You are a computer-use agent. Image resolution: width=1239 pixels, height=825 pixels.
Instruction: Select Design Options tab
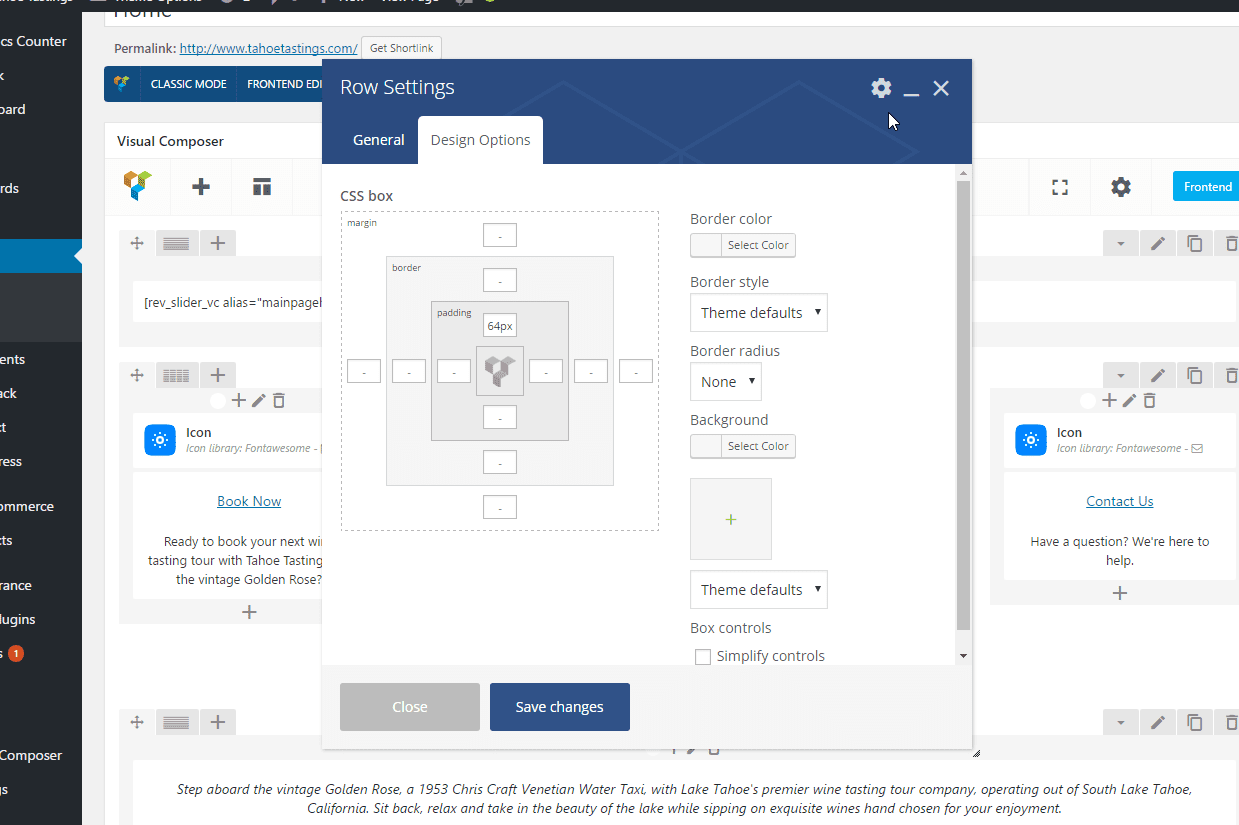coord(481,140)
